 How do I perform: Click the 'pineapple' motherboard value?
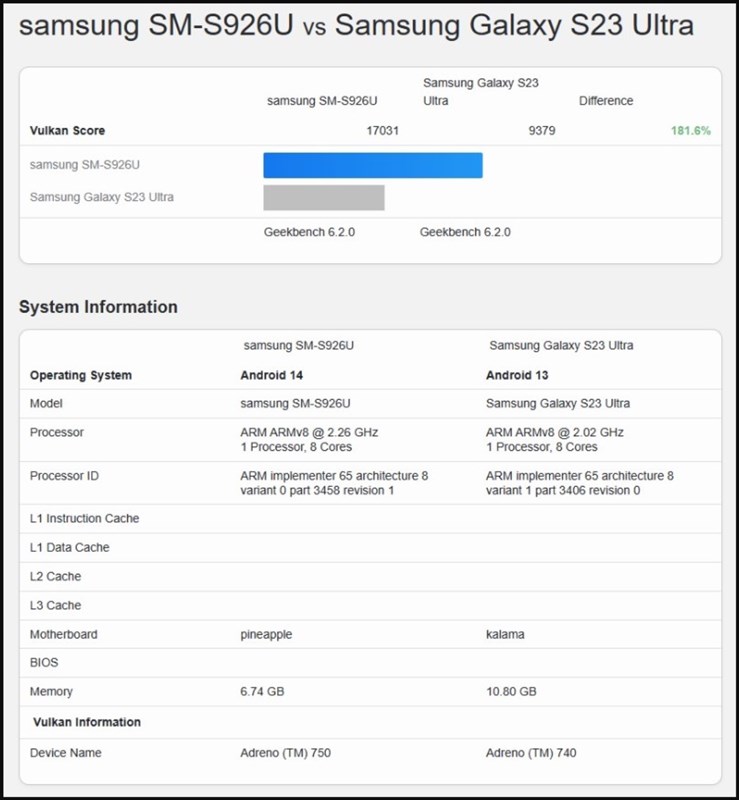[266, 635]
